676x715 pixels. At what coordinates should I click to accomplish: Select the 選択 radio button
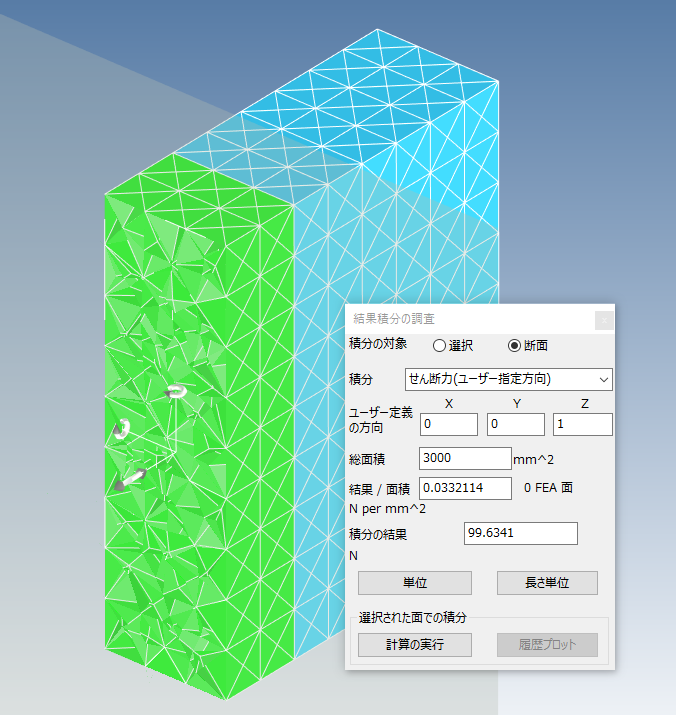tap(439, 346)
